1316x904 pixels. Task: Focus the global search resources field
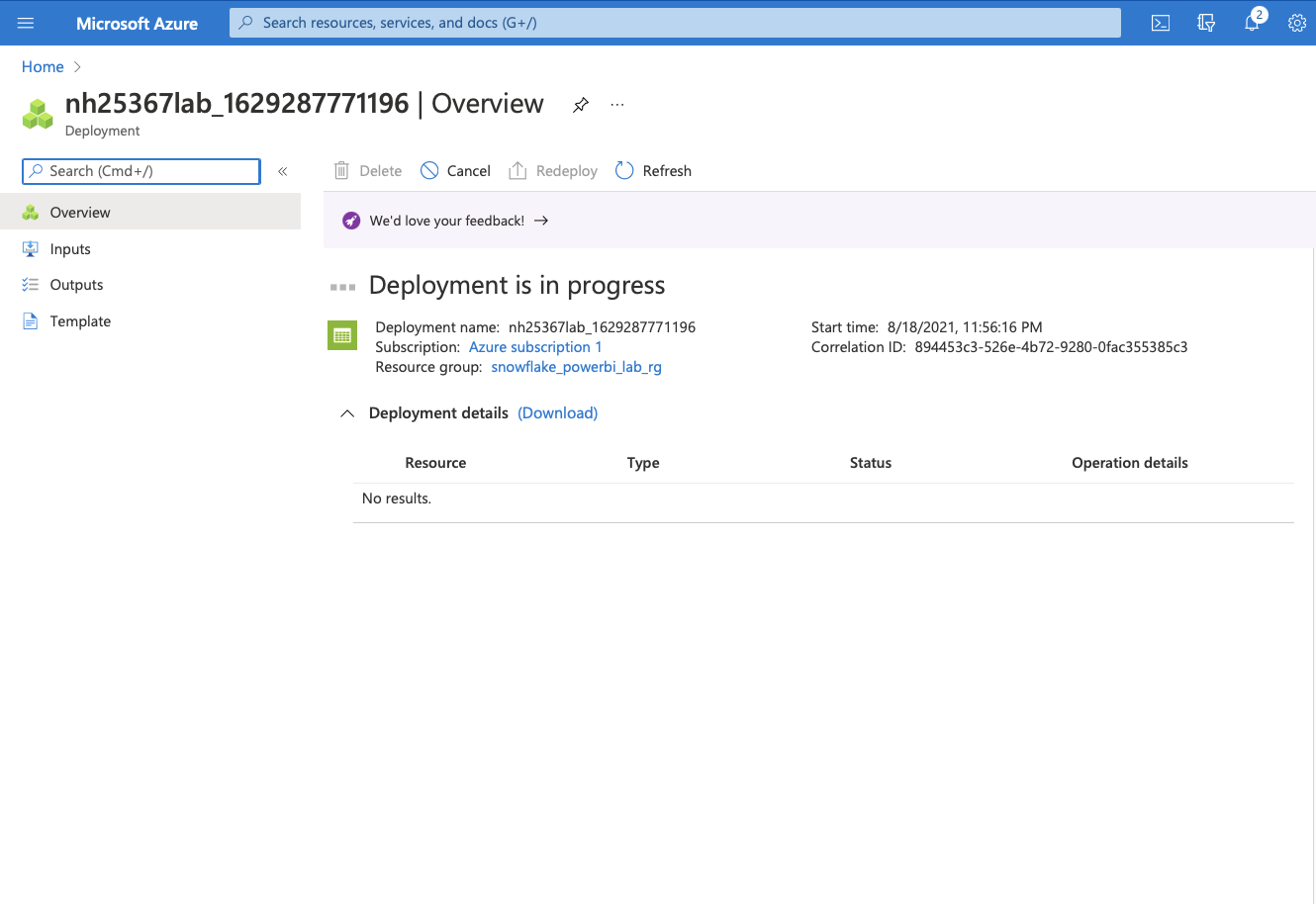coord(675,23)
